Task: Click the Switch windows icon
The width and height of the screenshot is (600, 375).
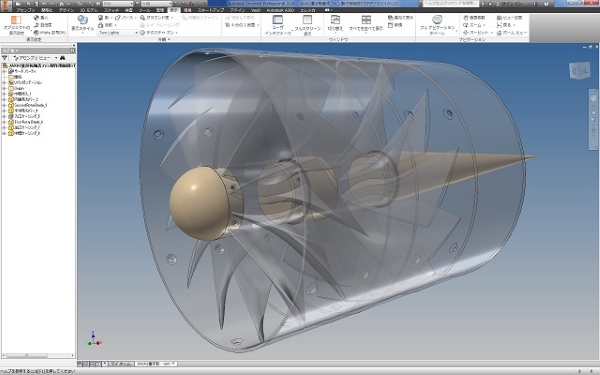Action: click(335, 24)
